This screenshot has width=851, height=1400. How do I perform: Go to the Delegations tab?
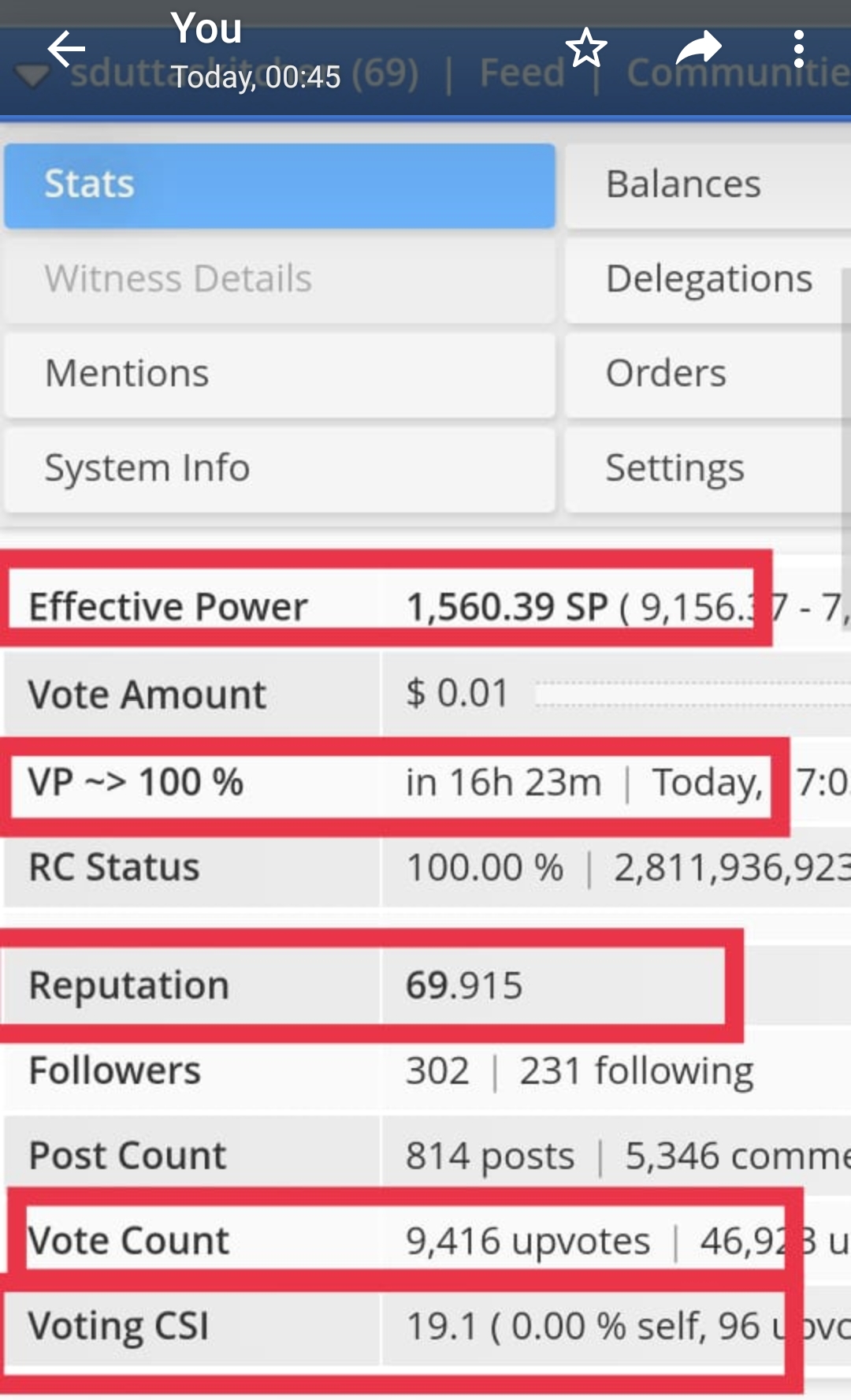coord(707,280)
